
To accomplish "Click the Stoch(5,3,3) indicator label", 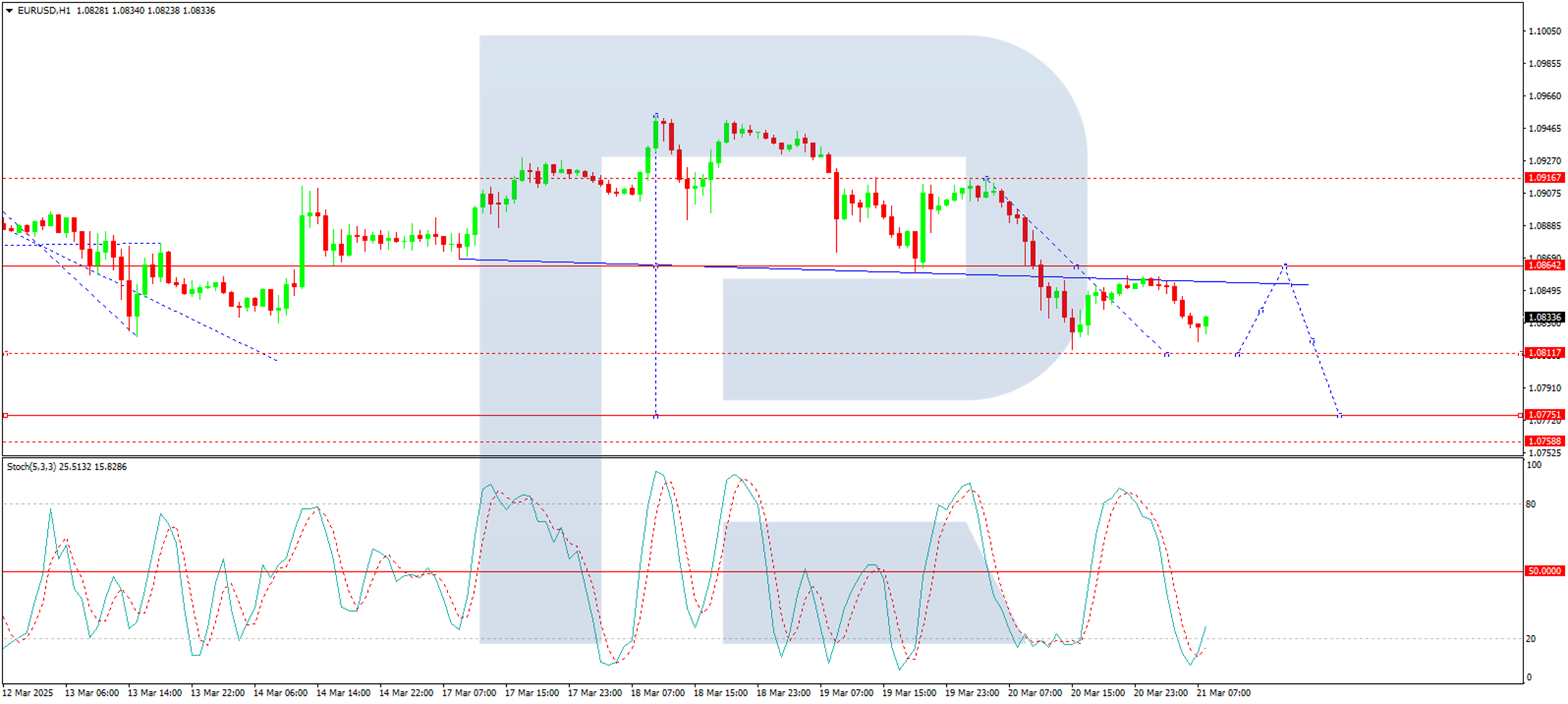I will [31, 467].
